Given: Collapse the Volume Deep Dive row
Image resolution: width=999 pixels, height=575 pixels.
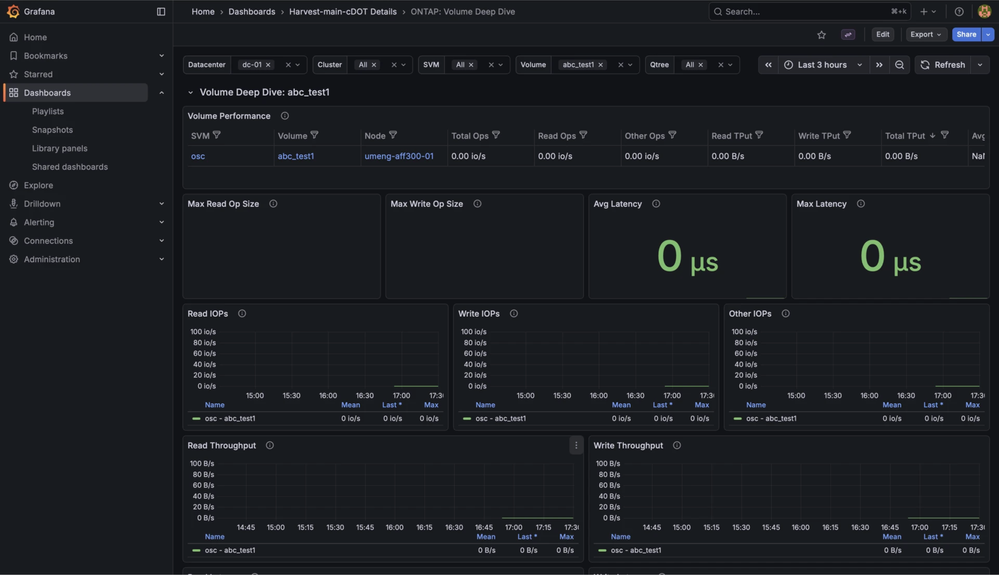Looking at the screenshot, I should point(190,92).
